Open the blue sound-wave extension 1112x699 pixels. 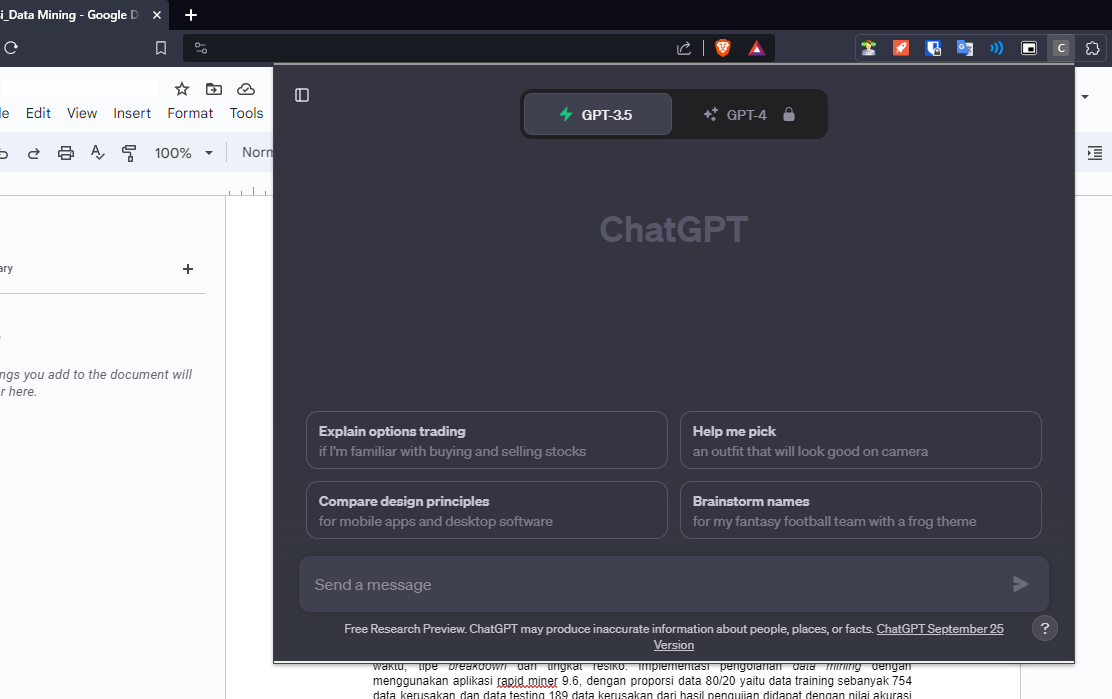(996, 48)
